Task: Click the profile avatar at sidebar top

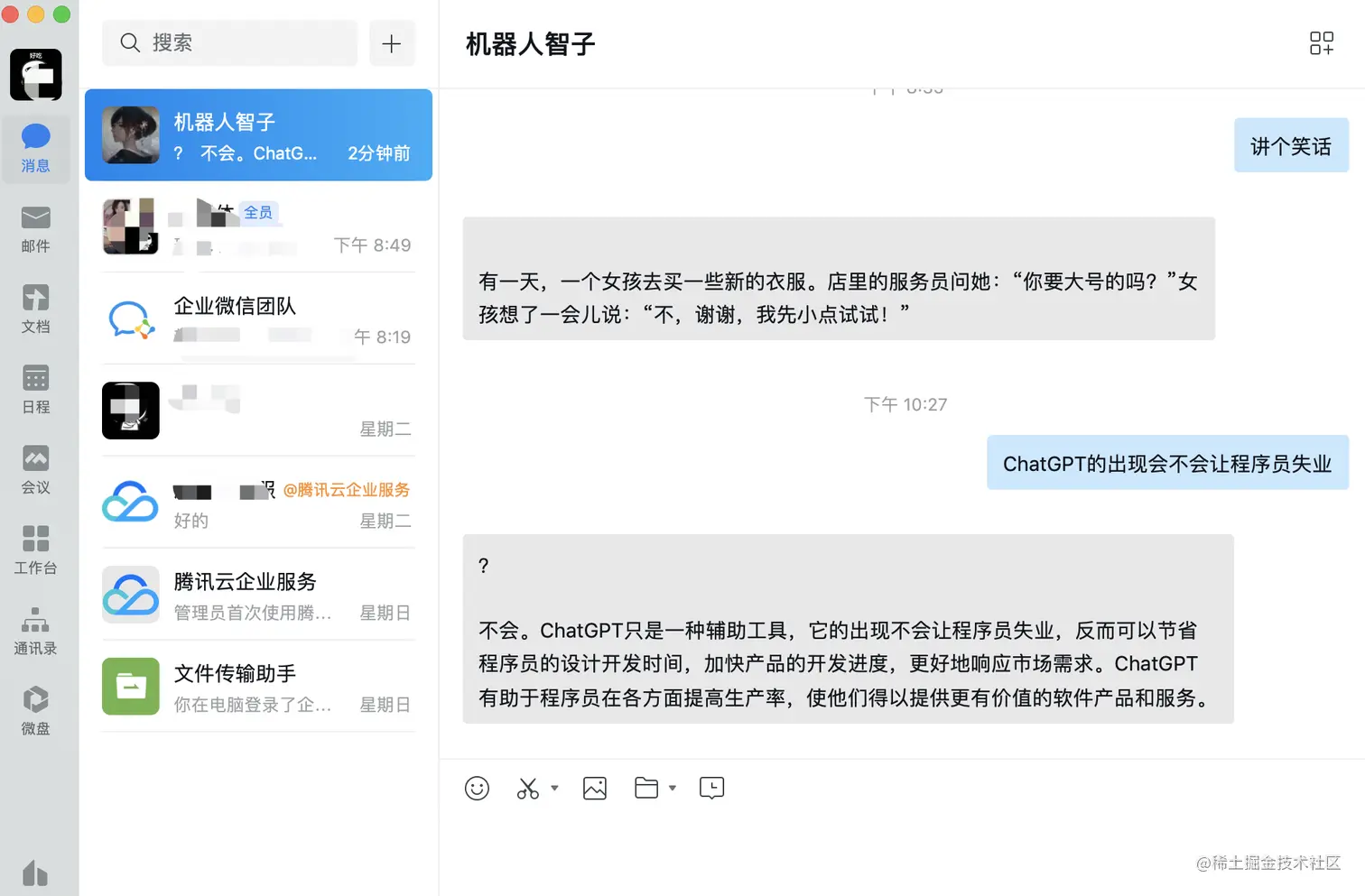Action: click(x=36, y=75)
